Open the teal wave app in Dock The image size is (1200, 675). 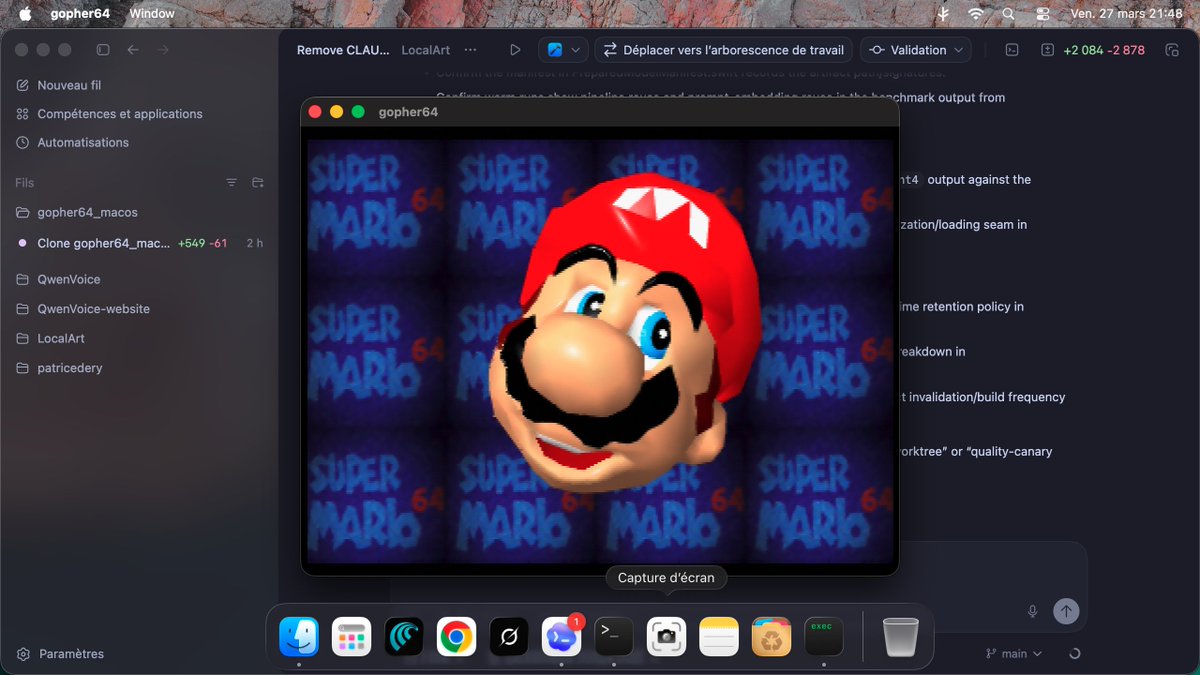pos(404,636)
